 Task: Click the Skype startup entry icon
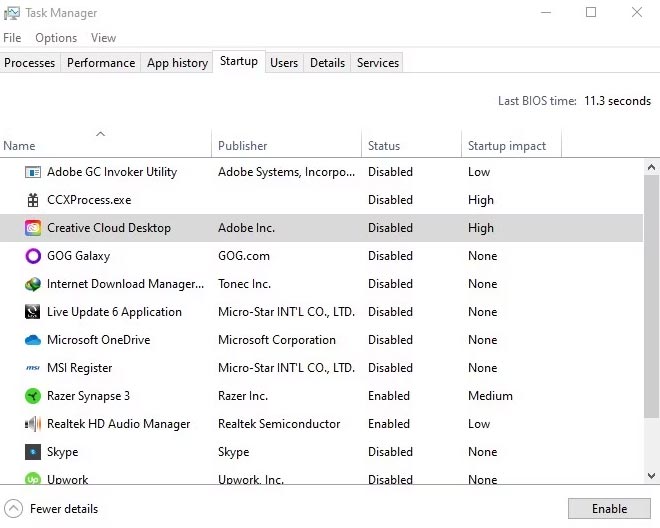33,452
